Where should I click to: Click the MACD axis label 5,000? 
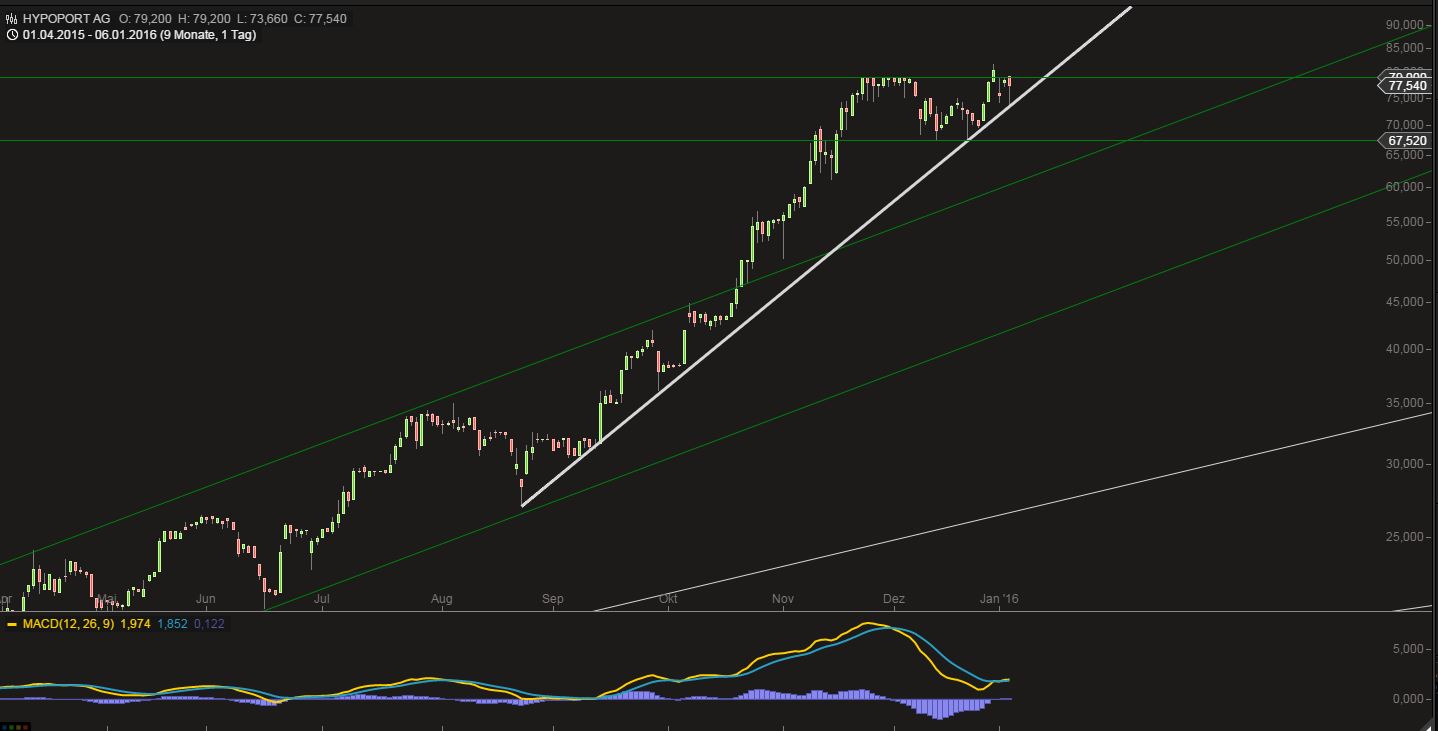(1410, 649)
